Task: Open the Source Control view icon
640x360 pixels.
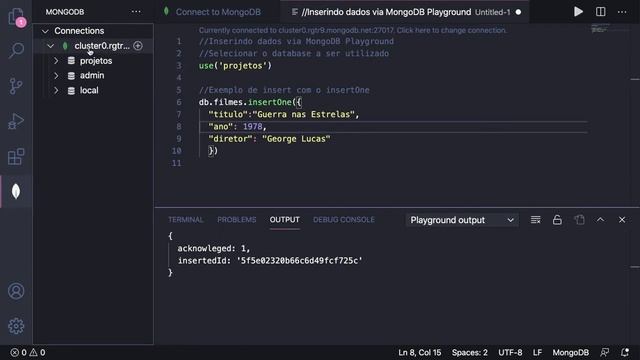Action: [16, 86]
